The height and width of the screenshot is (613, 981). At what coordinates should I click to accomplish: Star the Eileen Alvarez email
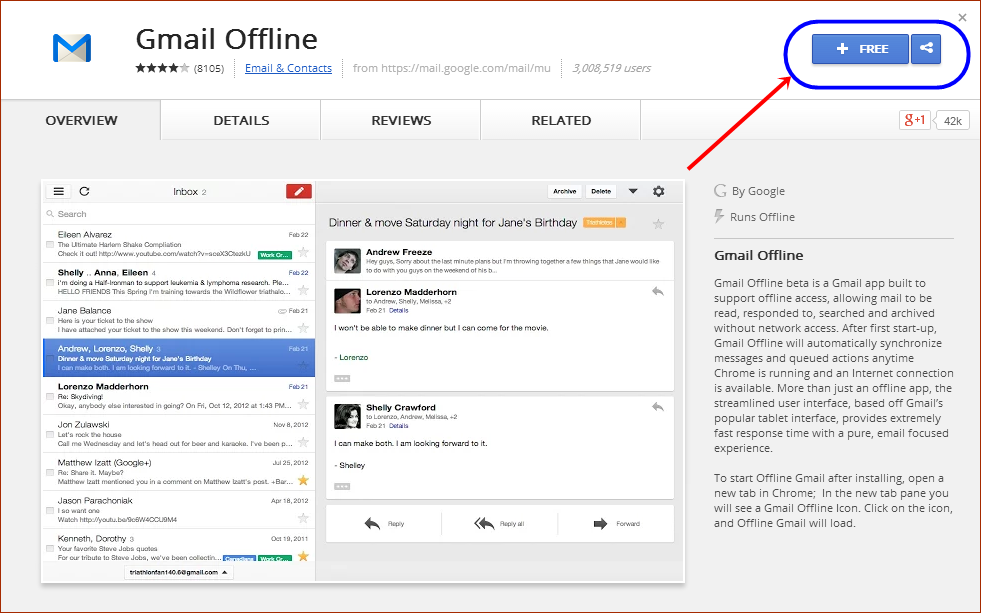(303, 252)
